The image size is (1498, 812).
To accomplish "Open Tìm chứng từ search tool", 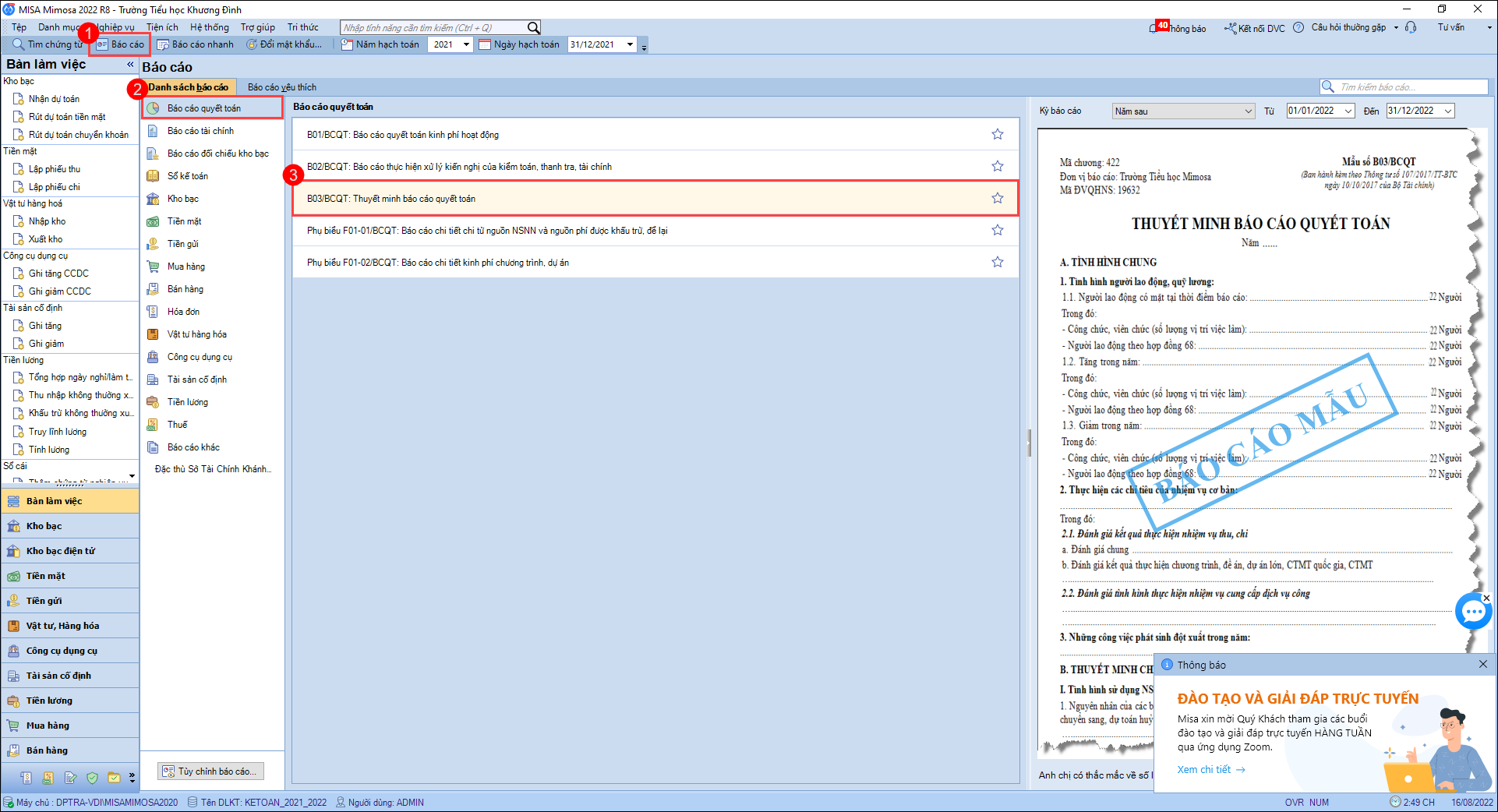I will point(47,44).
